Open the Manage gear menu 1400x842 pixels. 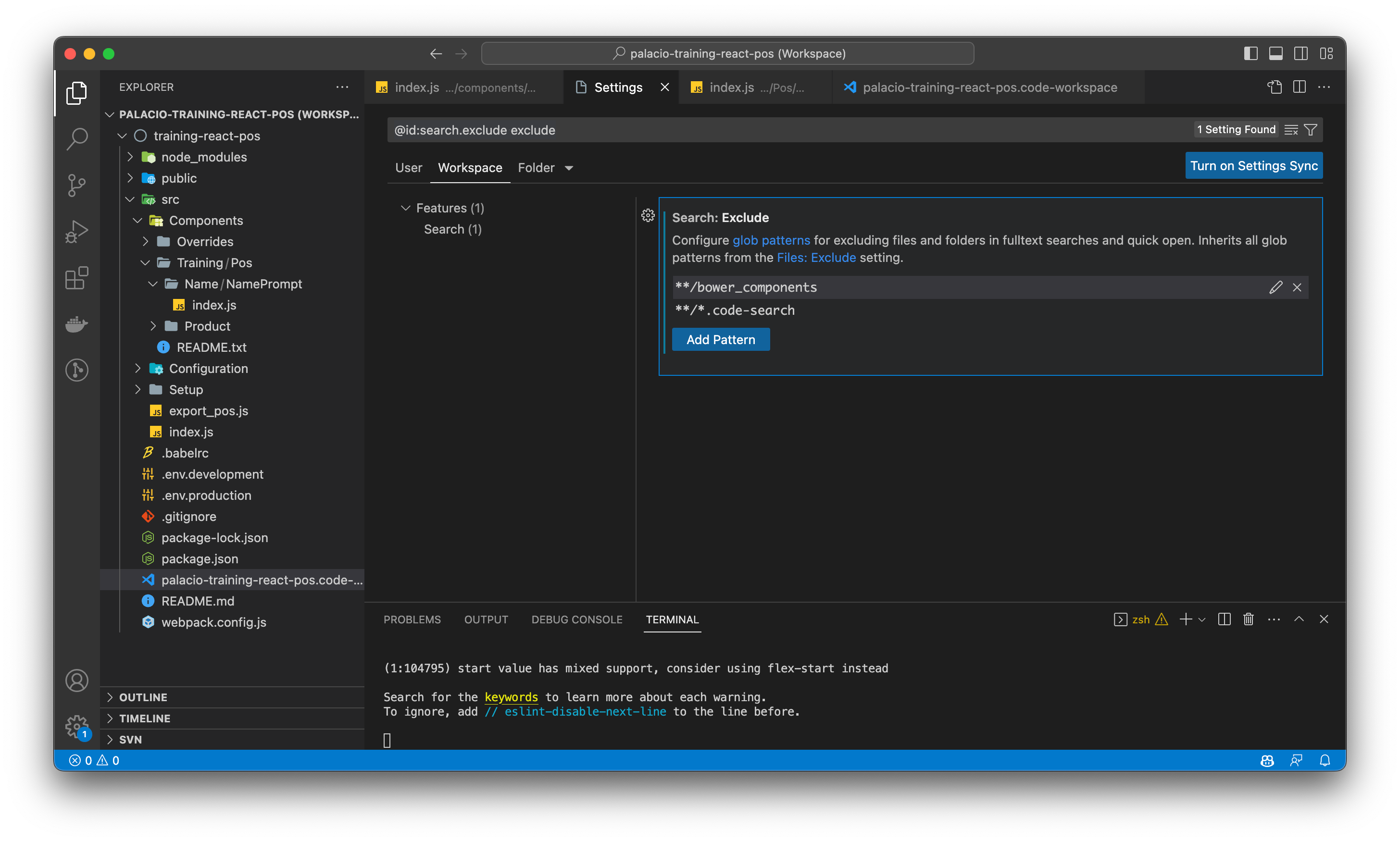[76, 726]
